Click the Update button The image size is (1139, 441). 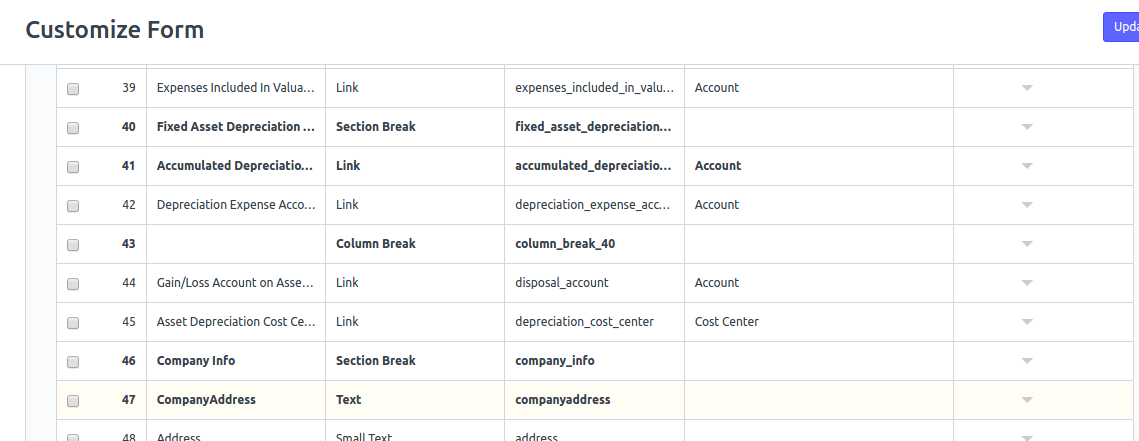(x=1121, y=27)
